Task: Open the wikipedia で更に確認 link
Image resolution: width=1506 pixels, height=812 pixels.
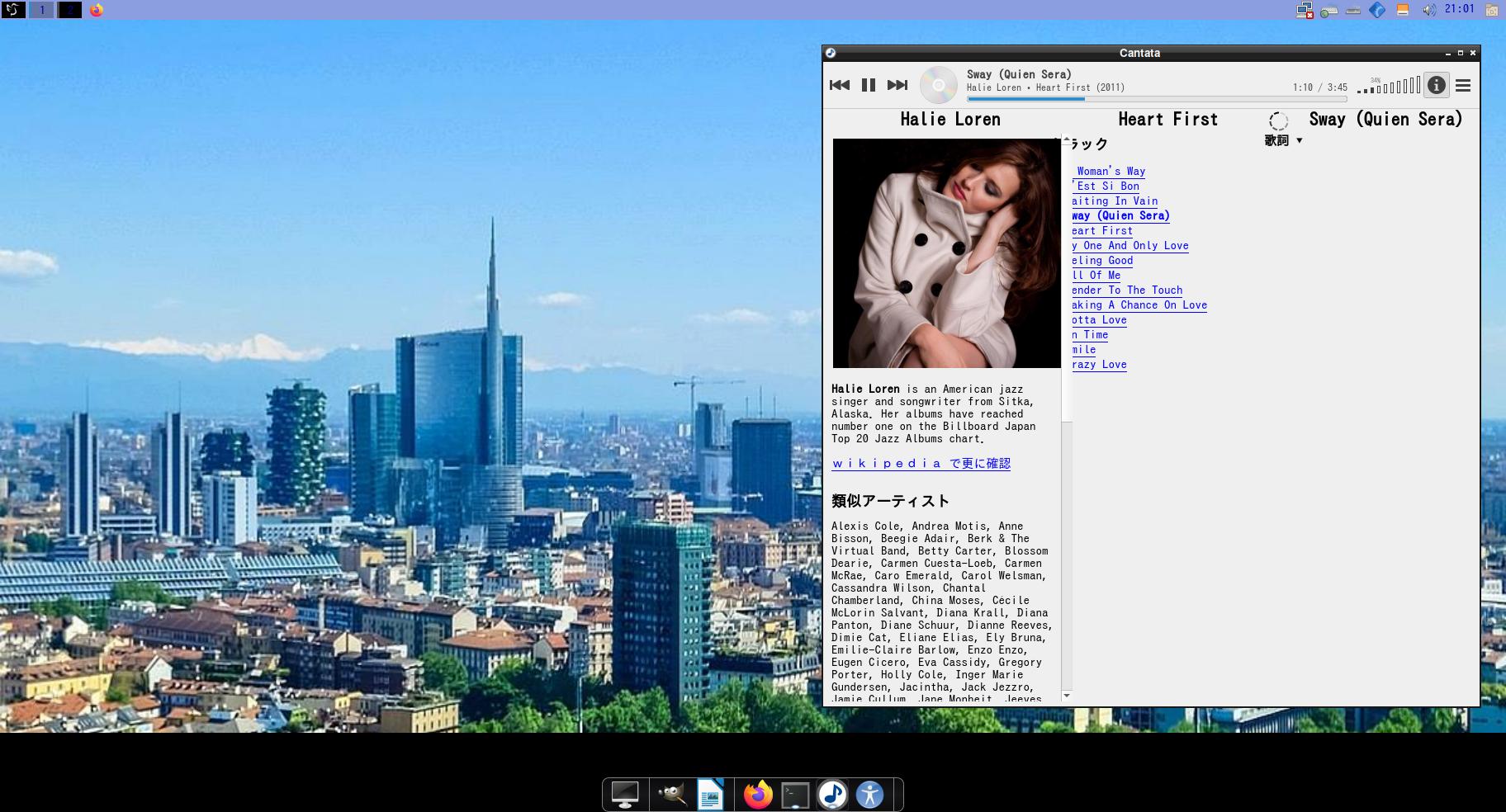Action: pos(920,463)
